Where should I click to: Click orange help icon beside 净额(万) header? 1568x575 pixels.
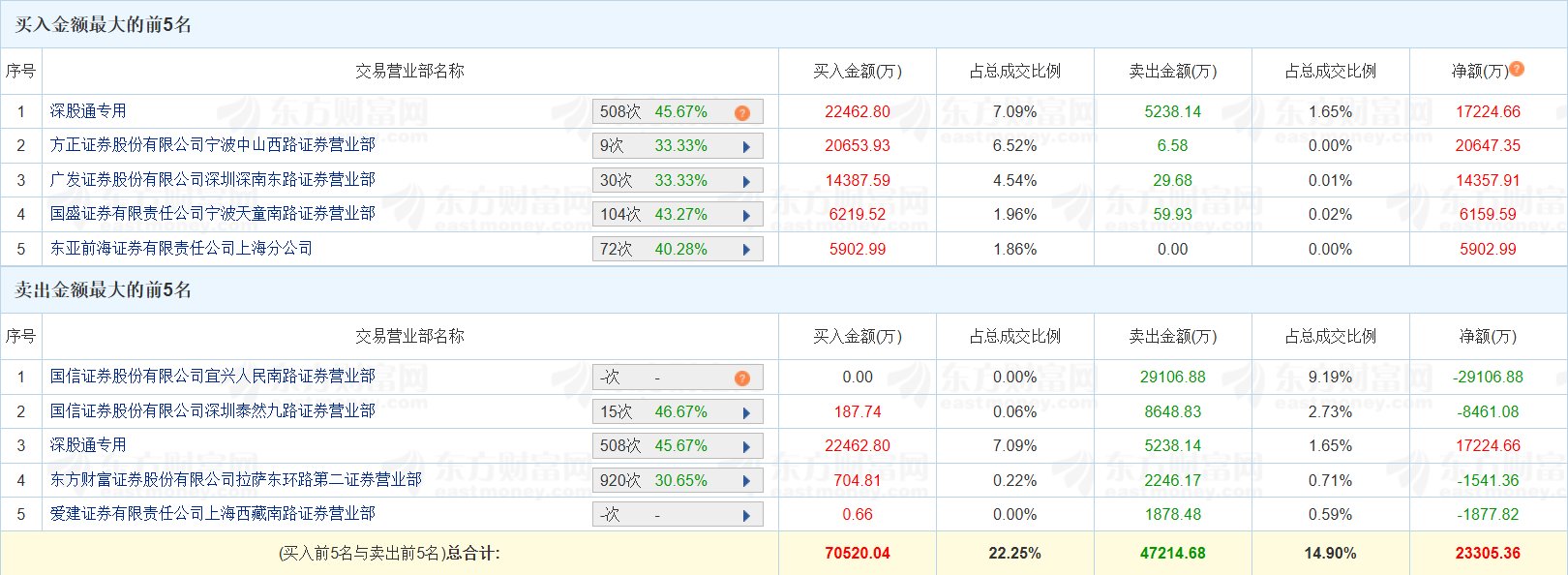(x=1517, y=69)
